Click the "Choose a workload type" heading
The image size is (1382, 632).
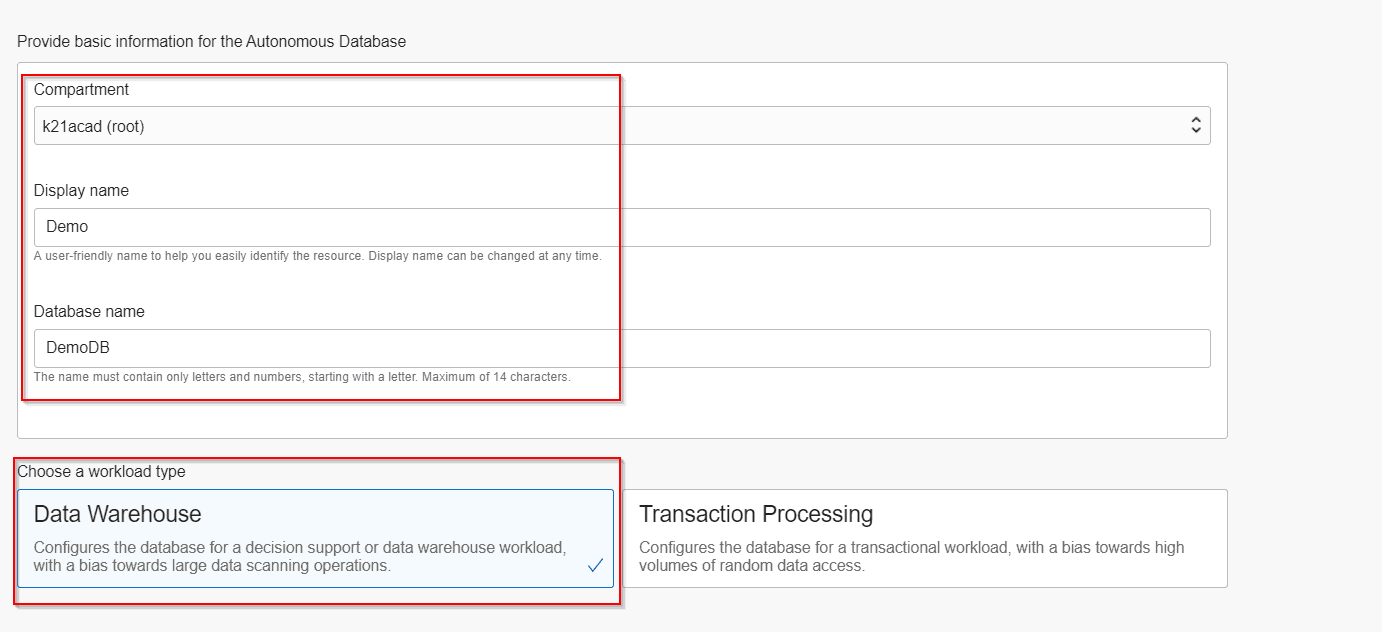pos(101,471)
